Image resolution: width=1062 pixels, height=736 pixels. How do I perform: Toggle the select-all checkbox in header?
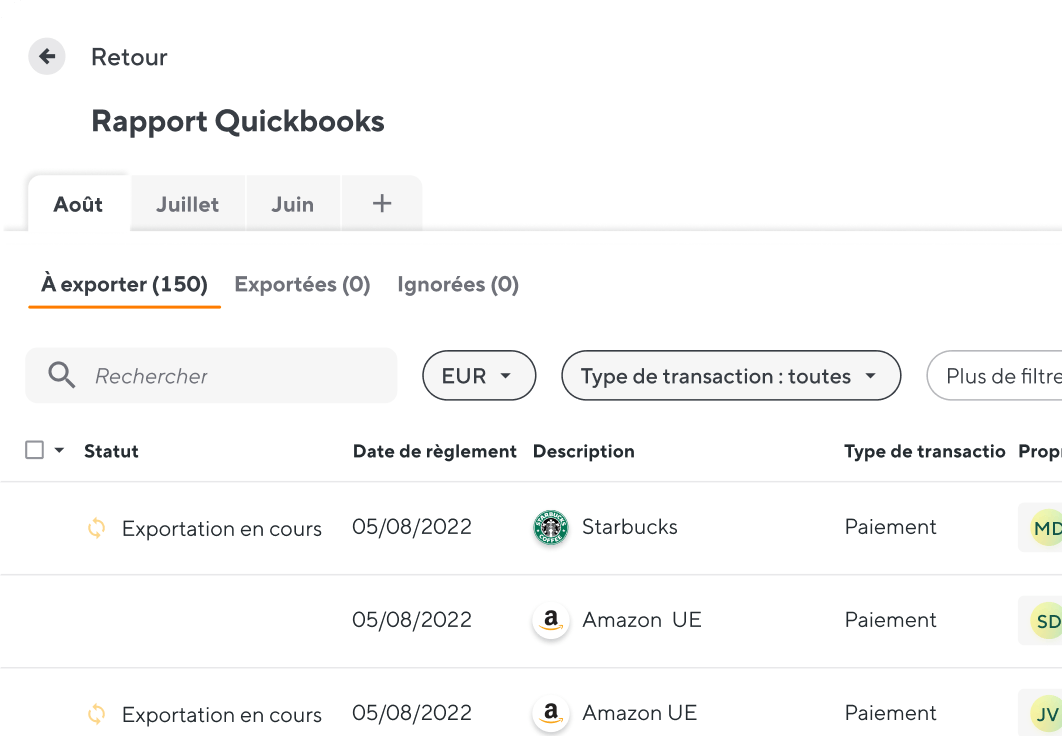point(35,450)
